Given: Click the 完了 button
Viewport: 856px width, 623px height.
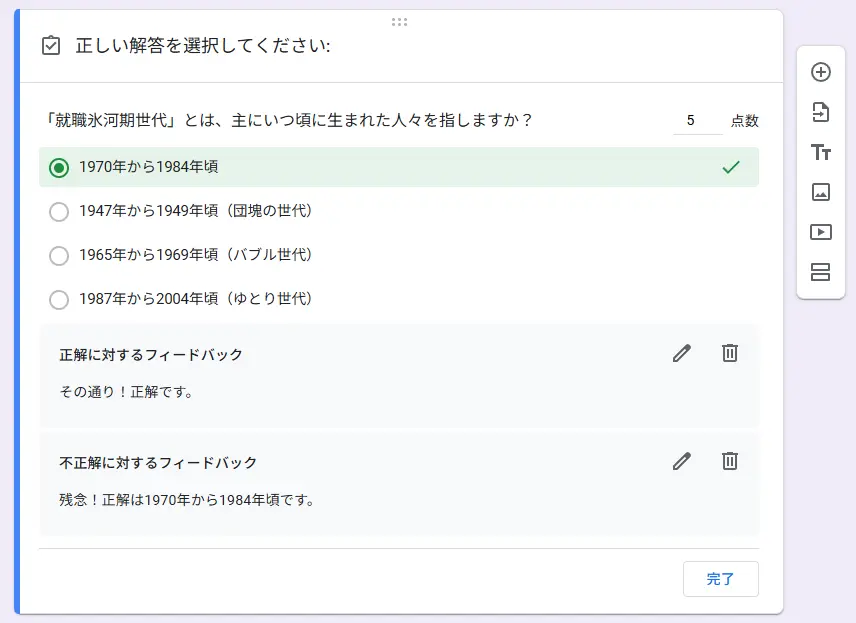Looking at the screenshot, I should 721,579.
